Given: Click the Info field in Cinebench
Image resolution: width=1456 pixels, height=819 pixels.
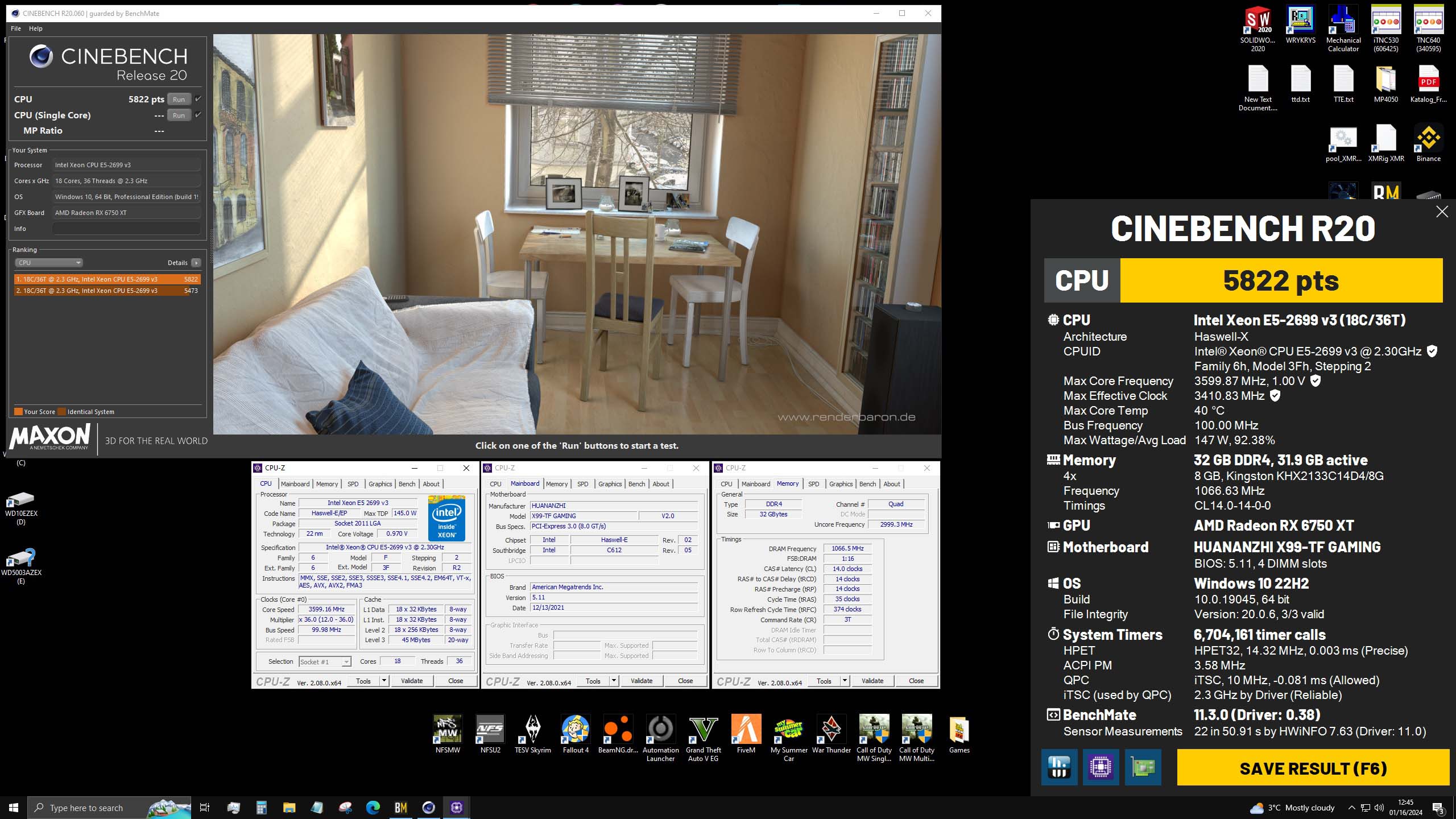Looking at the screenshot, I should coord(127,229).
